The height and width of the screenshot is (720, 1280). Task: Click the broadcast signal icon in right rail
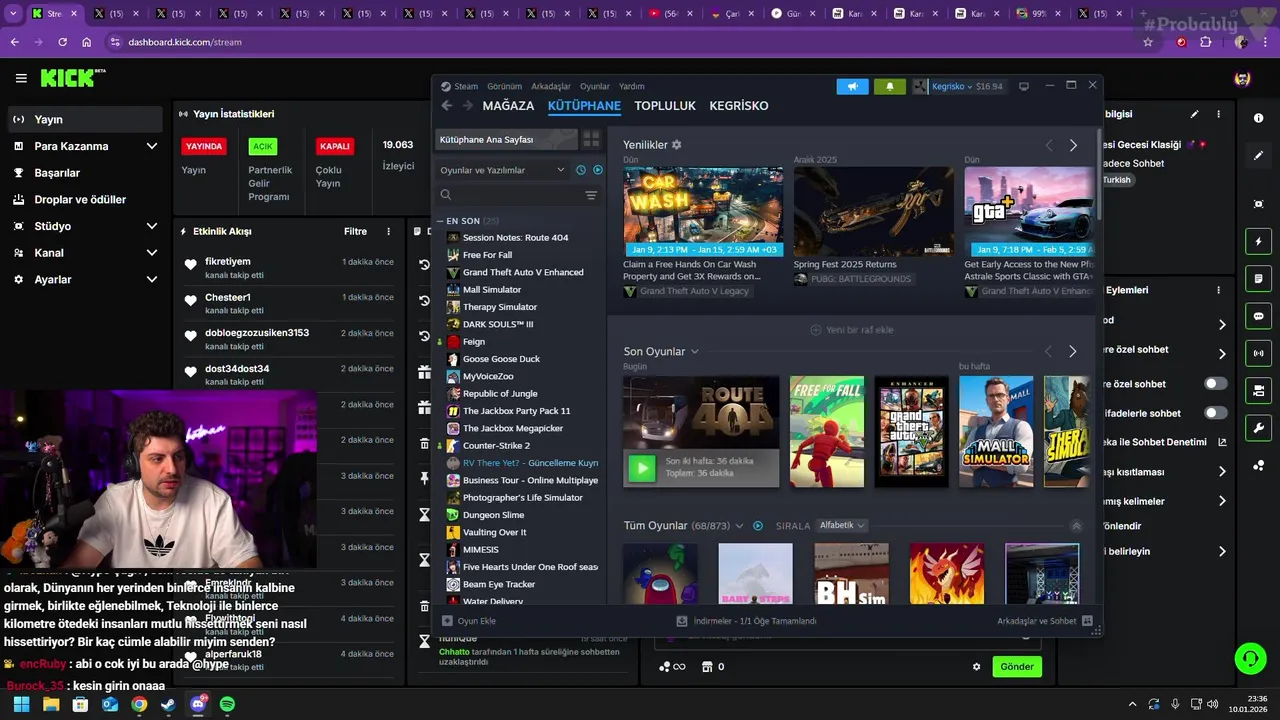(x=1258, y=353)
